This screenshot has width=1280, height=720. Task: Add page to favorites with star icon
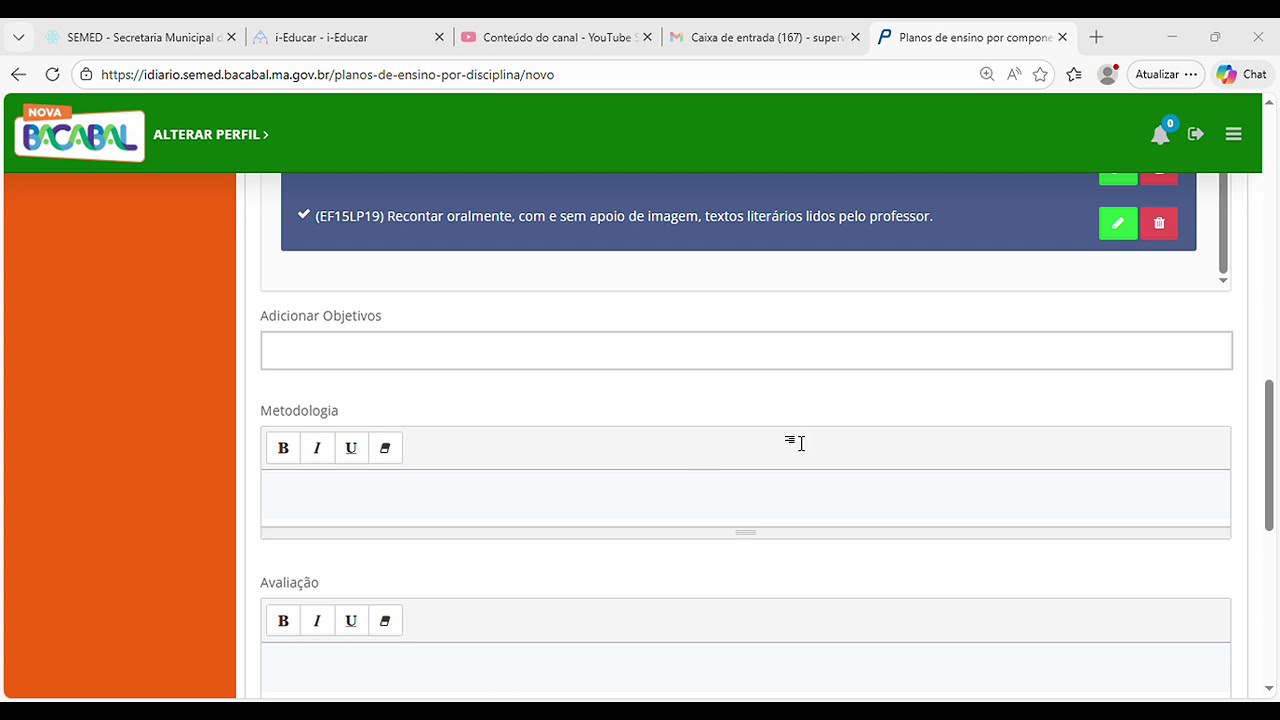(1040, 74)
